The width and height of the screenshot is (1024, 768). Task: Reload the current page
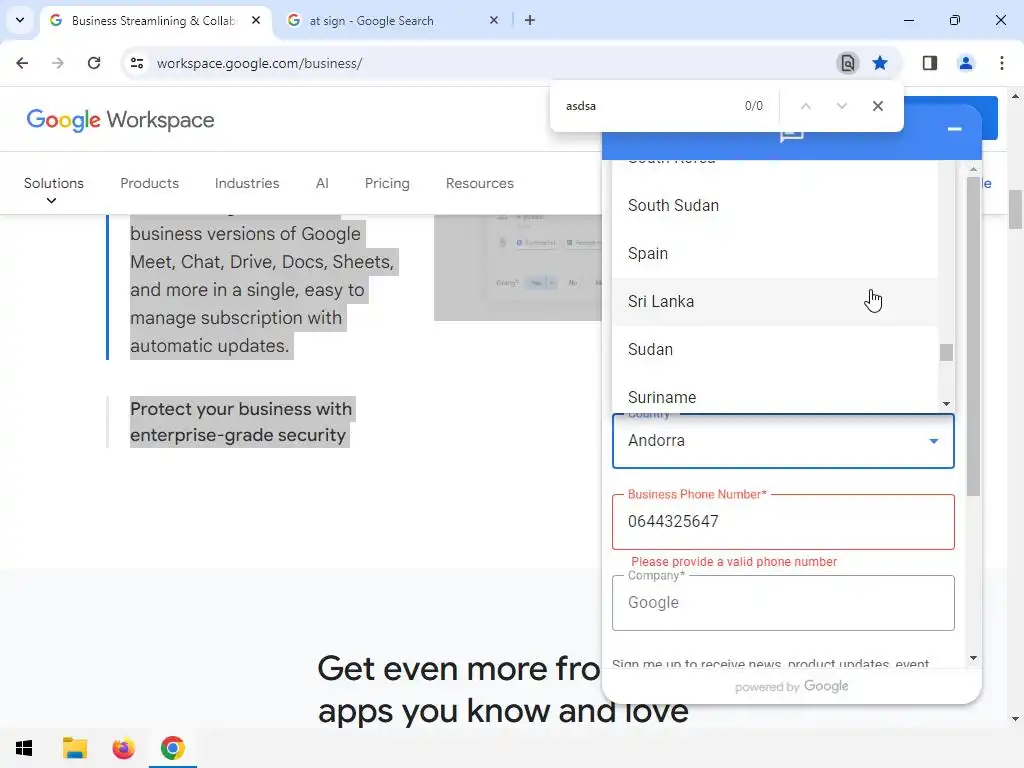(94, 63)
